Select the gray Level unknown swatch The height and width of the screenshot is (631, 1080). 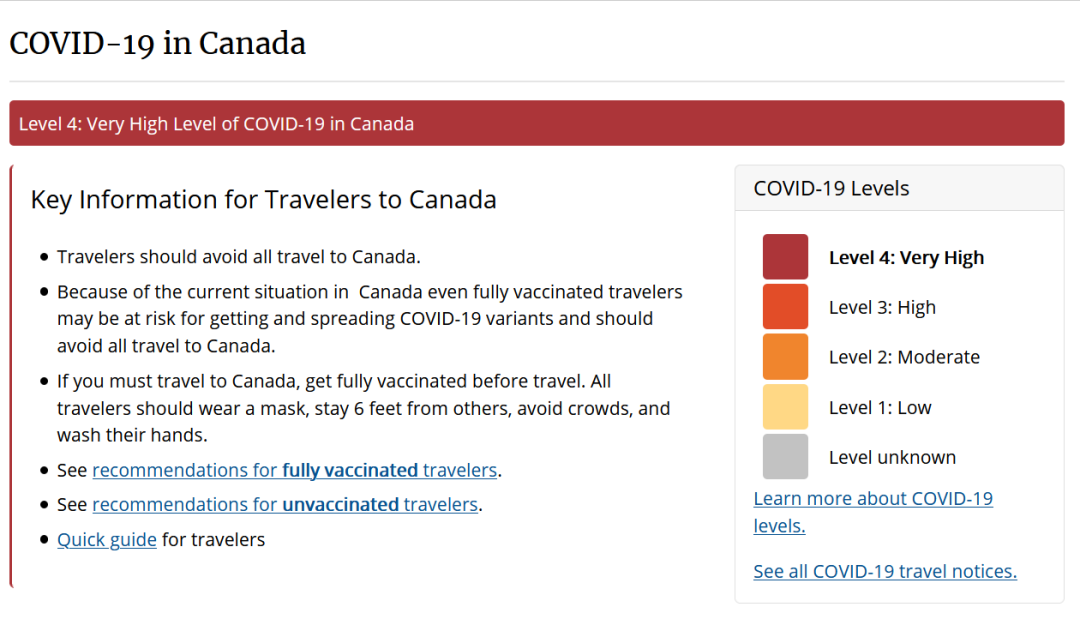click(785, 457)
